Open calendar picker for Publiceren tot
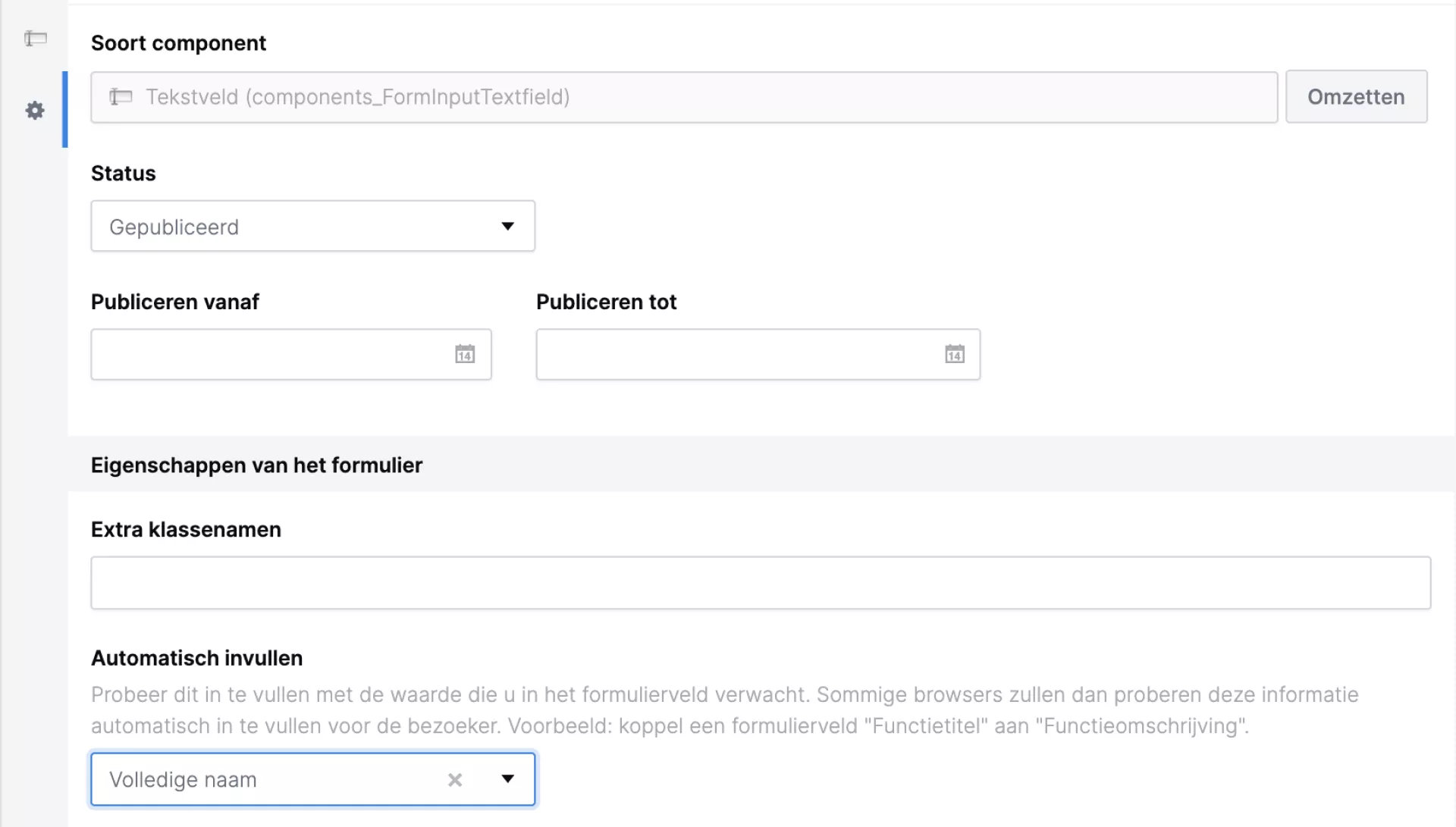Image resolution: width=1456 pixels, height=827 pixels. click(x=955, y=354)
